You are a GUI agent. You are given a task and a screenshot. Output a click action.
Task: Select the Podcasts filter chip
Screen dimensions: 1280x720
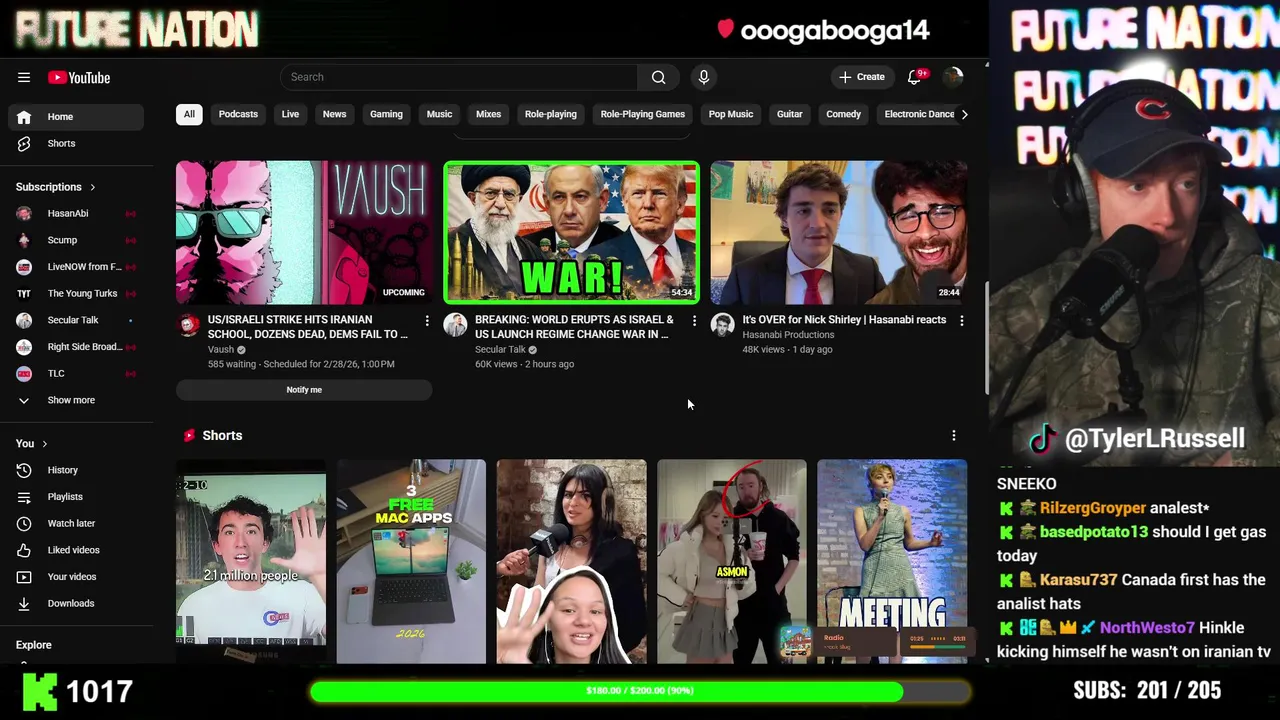tap(238, 114)
